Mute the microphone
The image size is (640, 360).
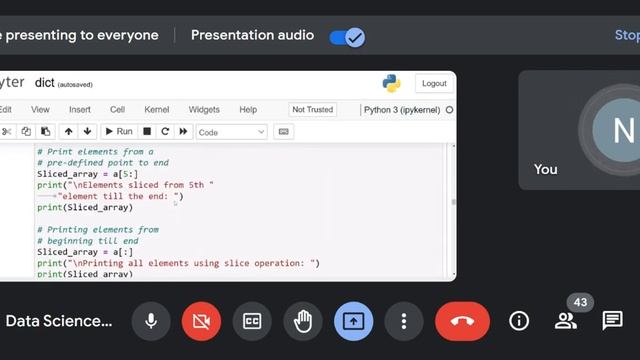151,321
